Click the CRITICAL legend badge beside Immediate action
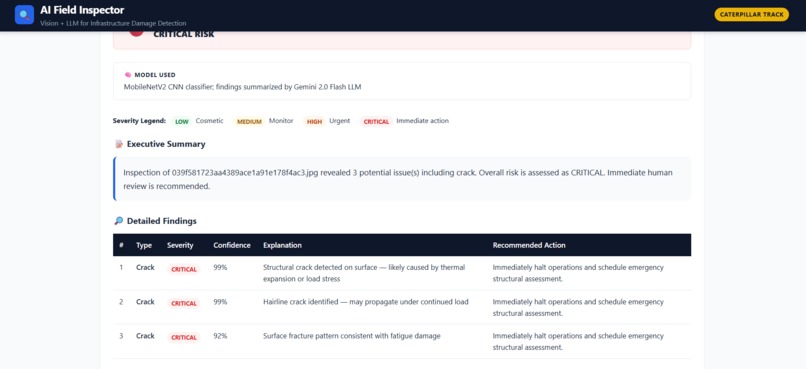806x369 pixels. pos(376,122)
